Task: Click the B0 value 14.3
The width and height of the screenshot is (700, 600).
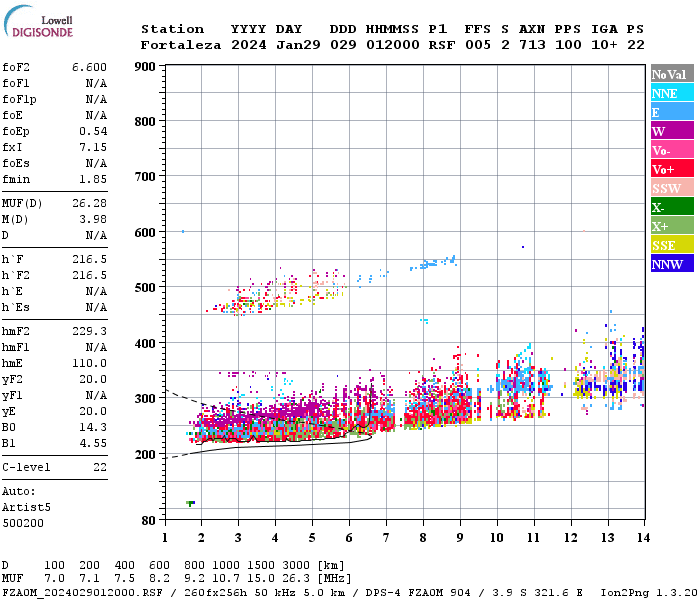Action: pyautogui.click(x=93, y=427)
